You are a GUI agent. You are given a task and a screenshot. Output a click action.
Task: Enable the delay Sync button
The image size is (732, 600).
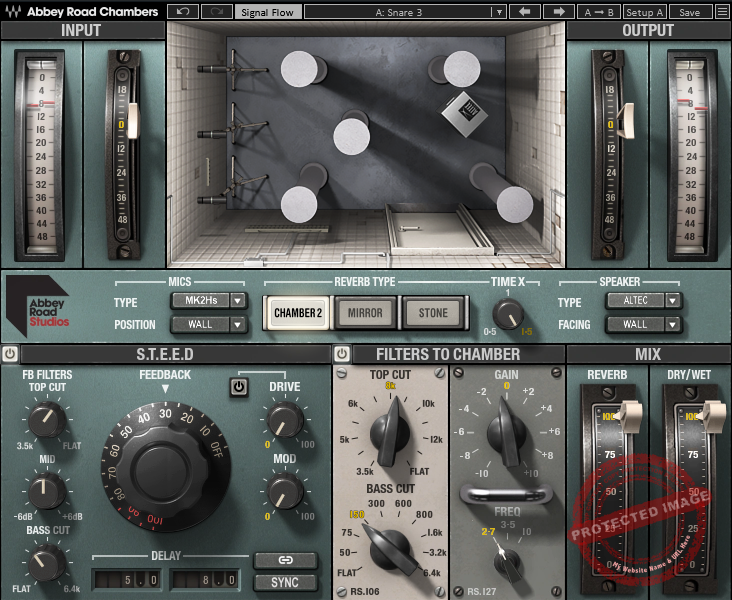click(285, 582)
